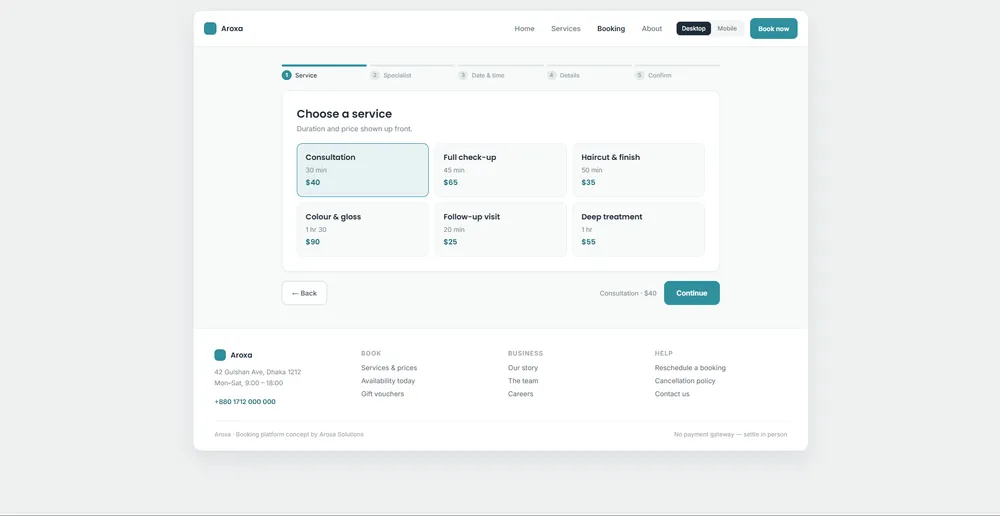This screenshot has width=1000, height=516.
Task: Open Availability today footer link
Action: point(388,381)
